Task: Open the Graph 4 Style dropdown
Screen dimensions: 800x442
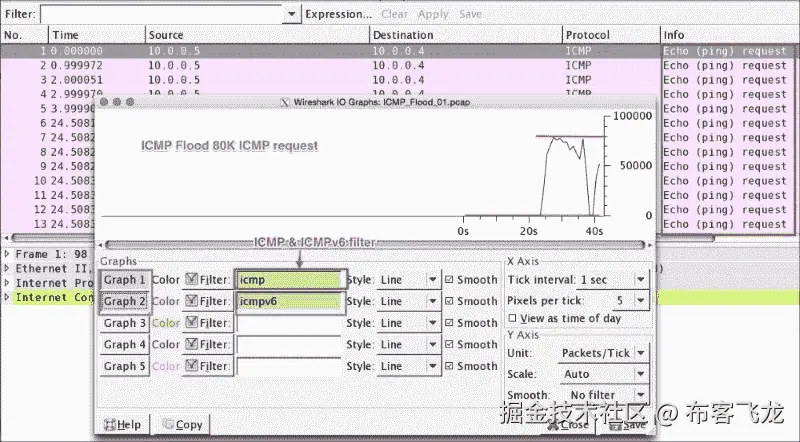Action: 409,345
